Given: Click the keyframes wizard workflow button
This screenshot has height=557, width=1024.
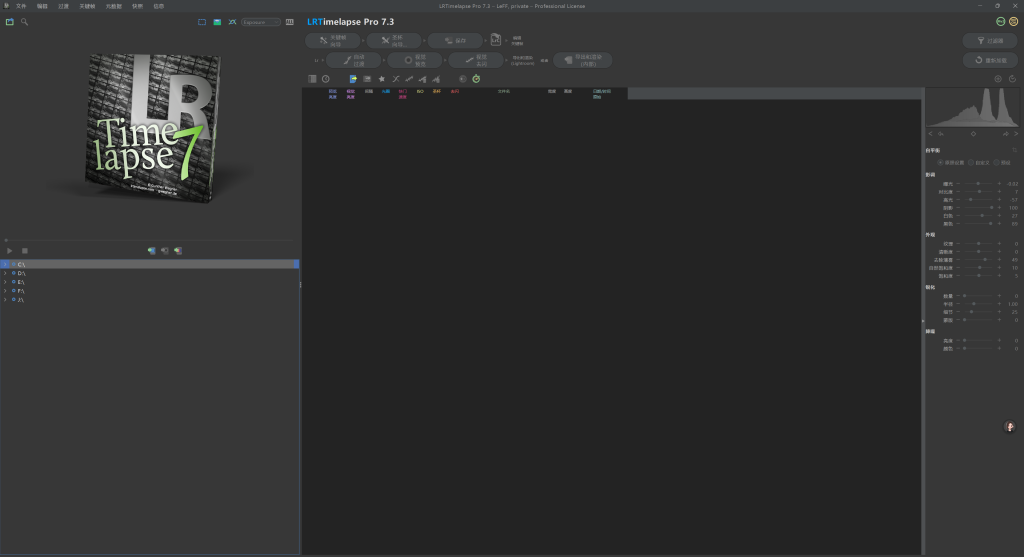Looking at the screenshot, I should (x=333, y=41).
